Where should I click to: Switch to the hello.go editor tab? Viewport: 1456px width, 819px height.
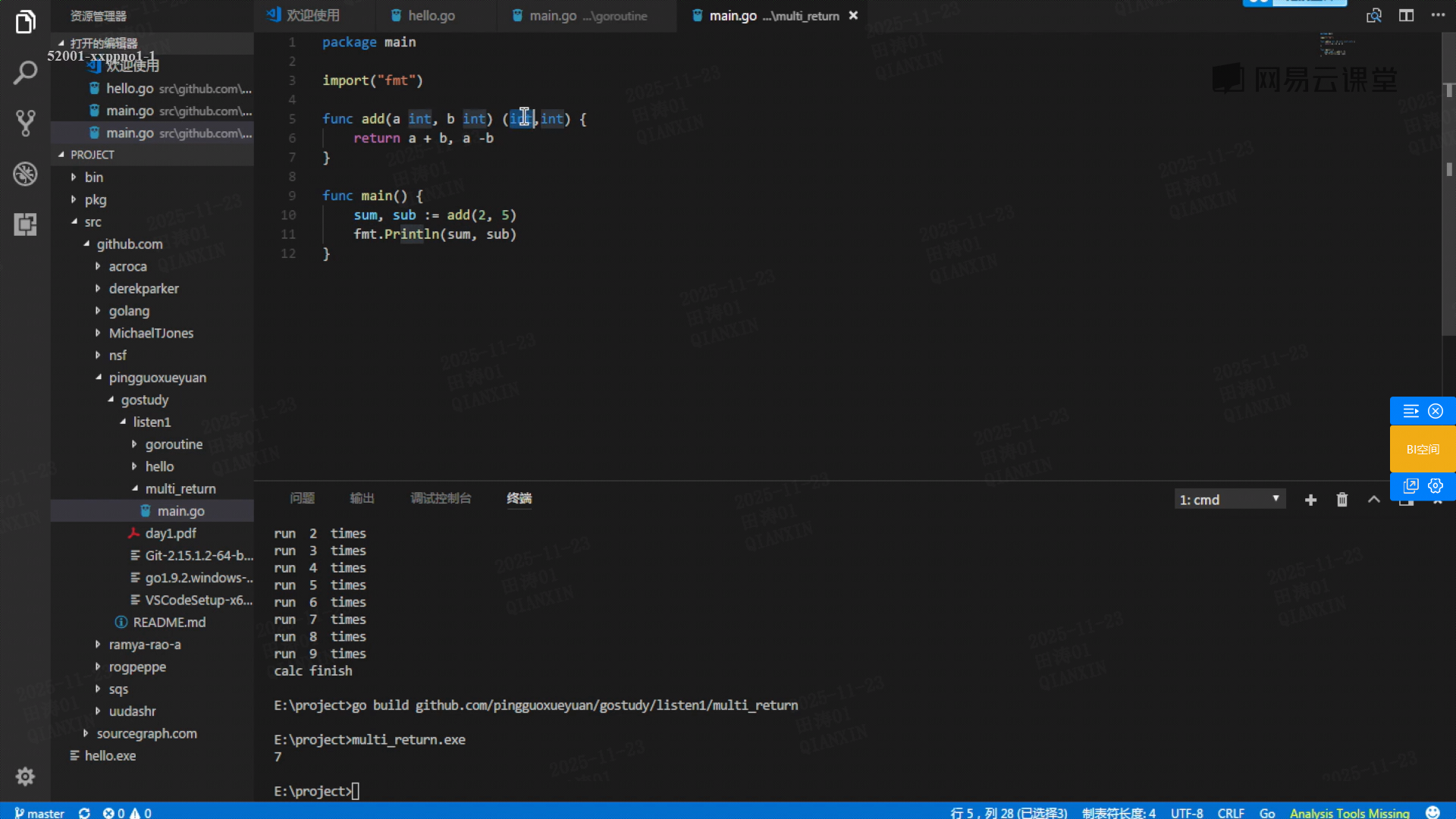(431, 15)
